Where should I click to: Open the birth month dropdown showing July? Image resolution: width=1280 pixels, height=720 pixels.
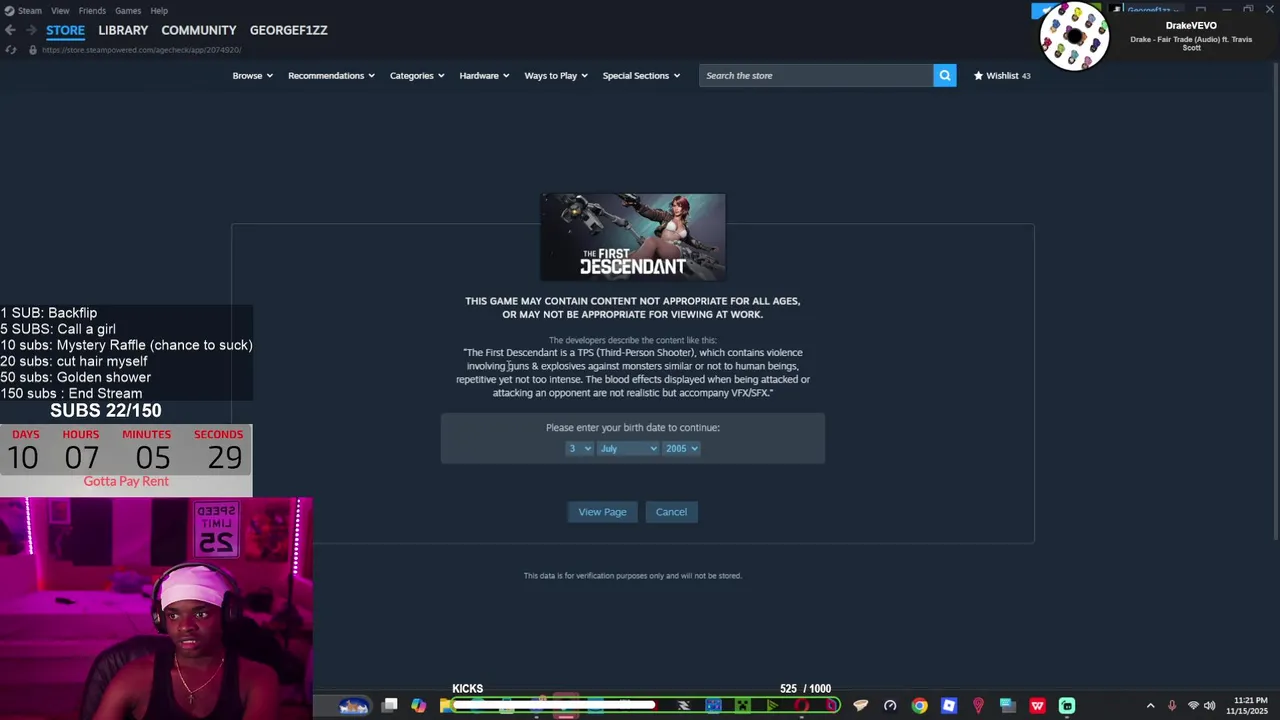pyautogui.click(x=628, y=448)
